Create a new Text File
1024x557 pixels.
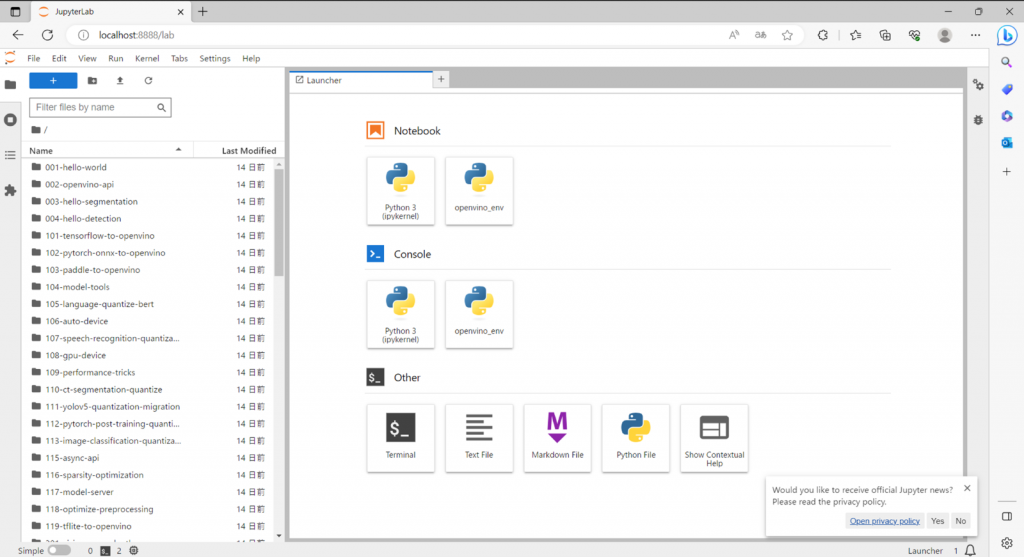click(x=479, y=438)
